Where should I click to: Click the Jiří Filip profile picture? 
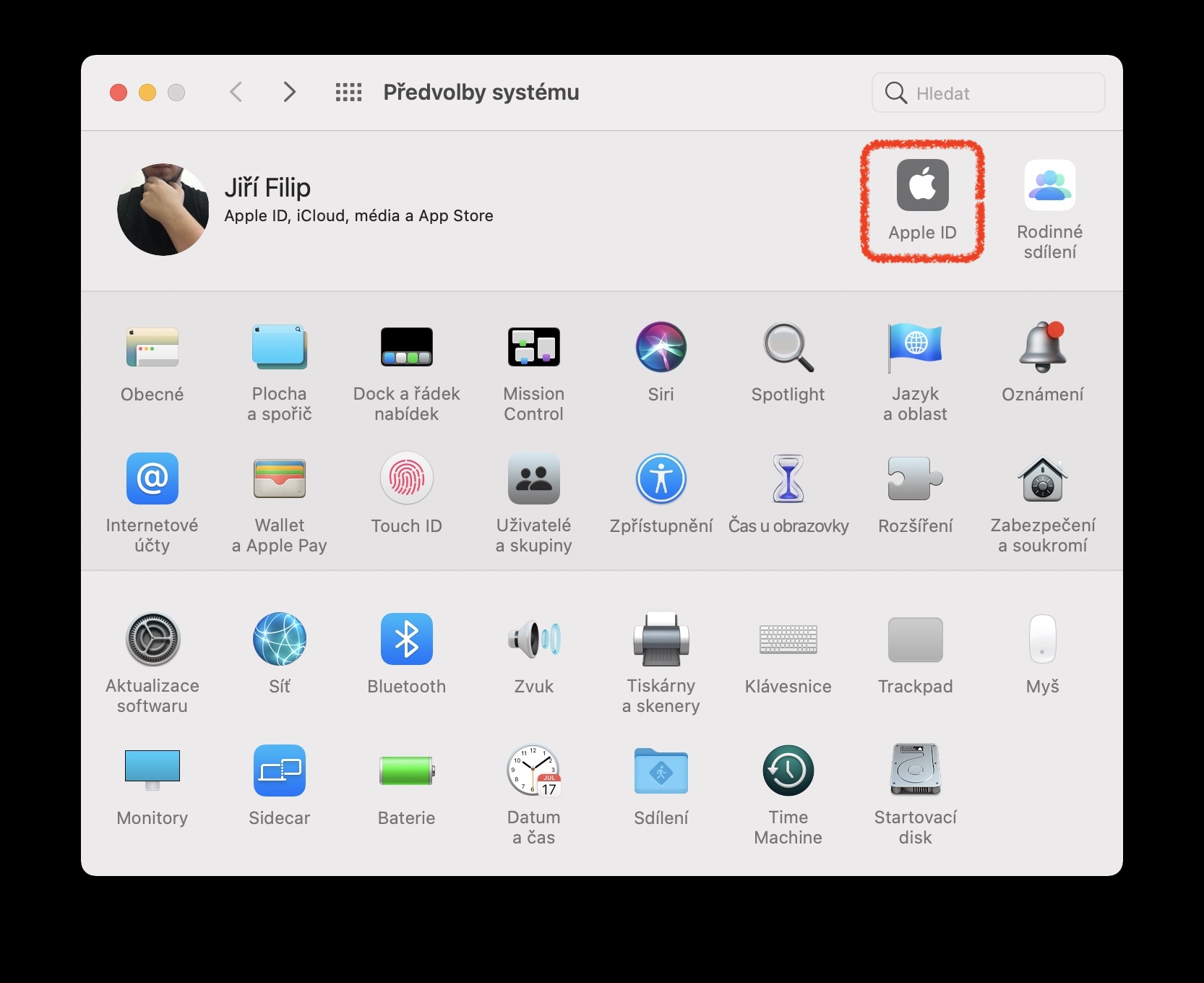point(163,210)
